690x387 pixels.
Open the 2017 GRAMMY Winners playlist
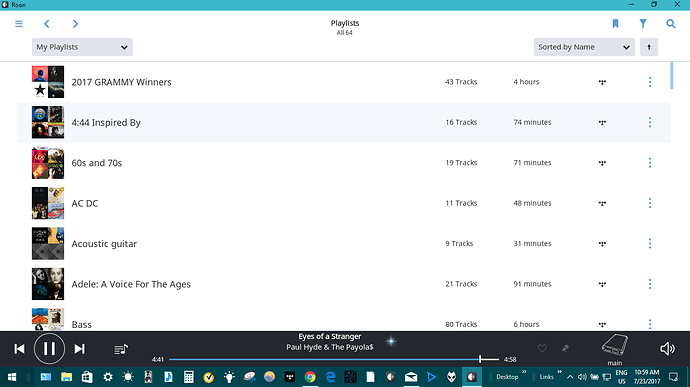(121, 82)
